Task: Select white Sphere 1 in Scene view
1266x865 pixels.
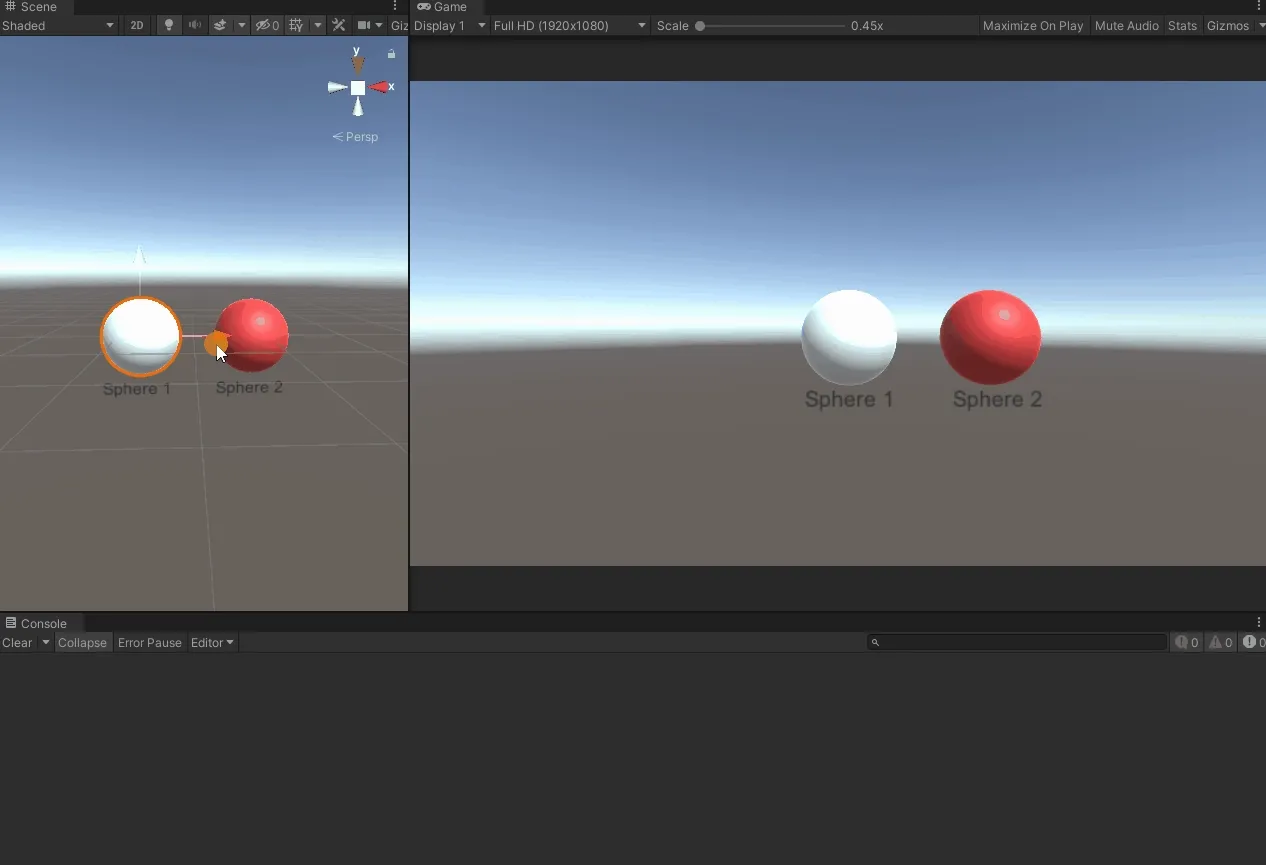Action: (x=140, y=336)
